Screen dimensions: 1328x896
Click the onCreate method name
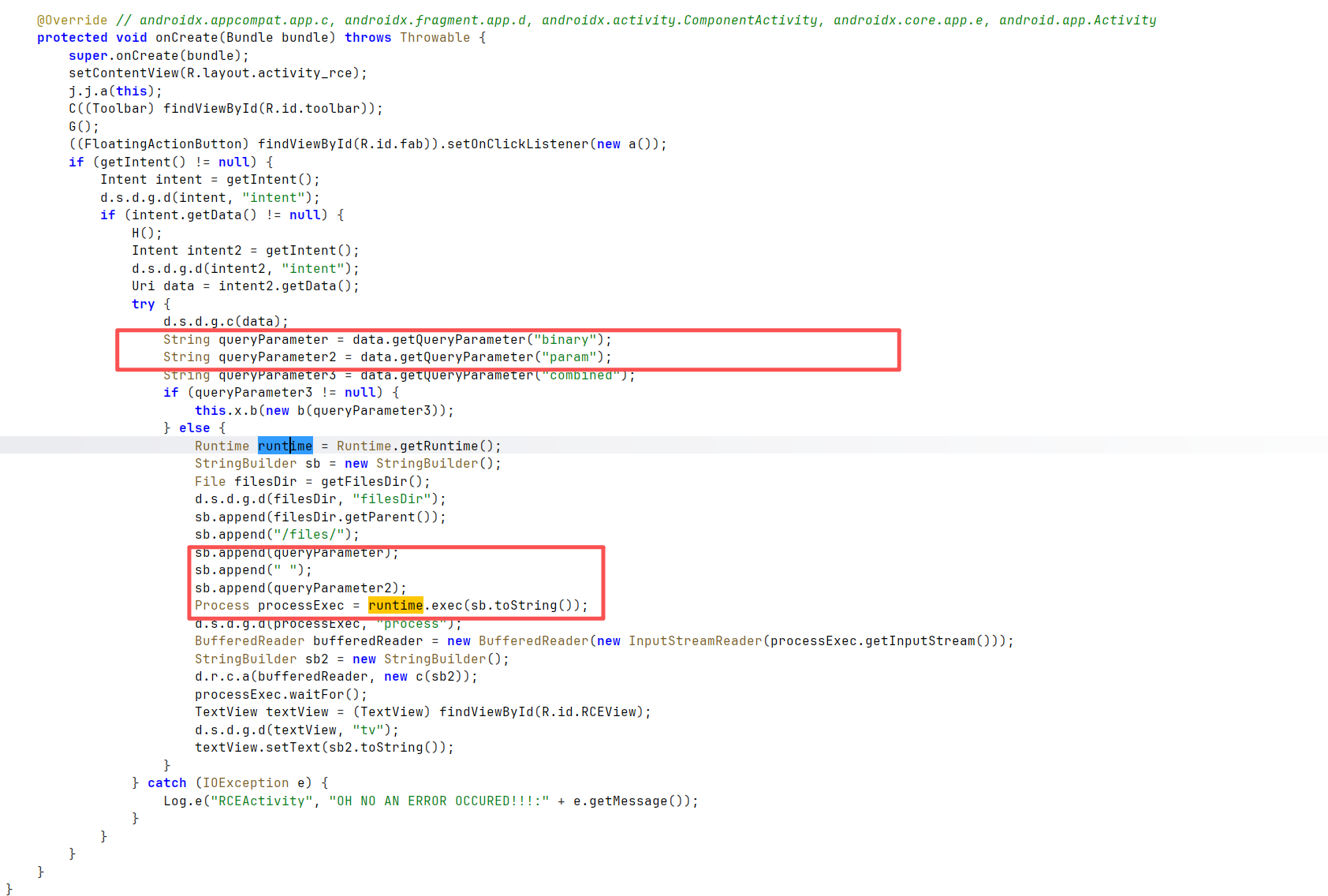point(186,37)
